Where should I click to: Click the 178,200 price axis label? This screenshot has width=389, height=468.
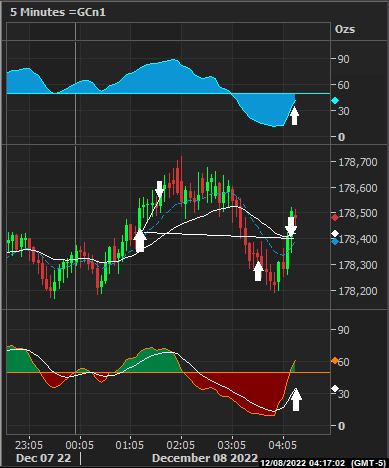[x=358, y=291]
